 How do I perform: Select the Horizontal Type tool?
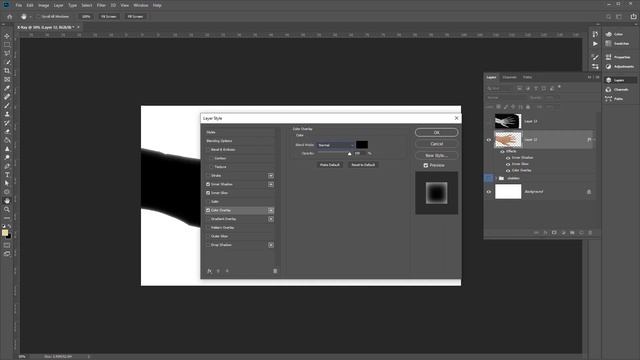7,175
